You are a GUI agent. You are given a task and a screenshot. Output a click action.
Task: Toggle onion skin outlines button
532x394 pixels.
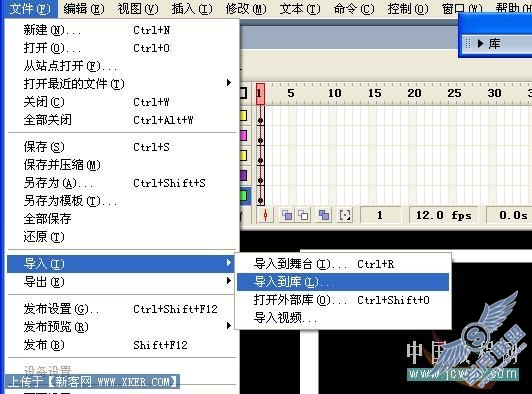[303, 215]
